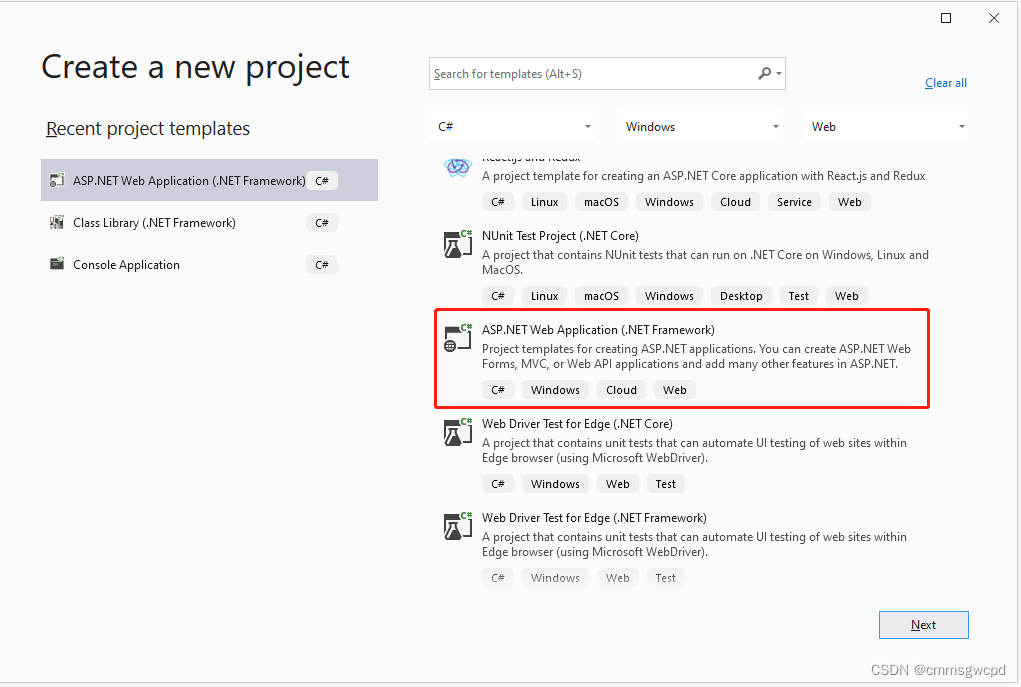The height and width of the screenshot is (687, 1021).
Task: Click macOS tag on NUnit Test Project
Action: tap(601, 296)
